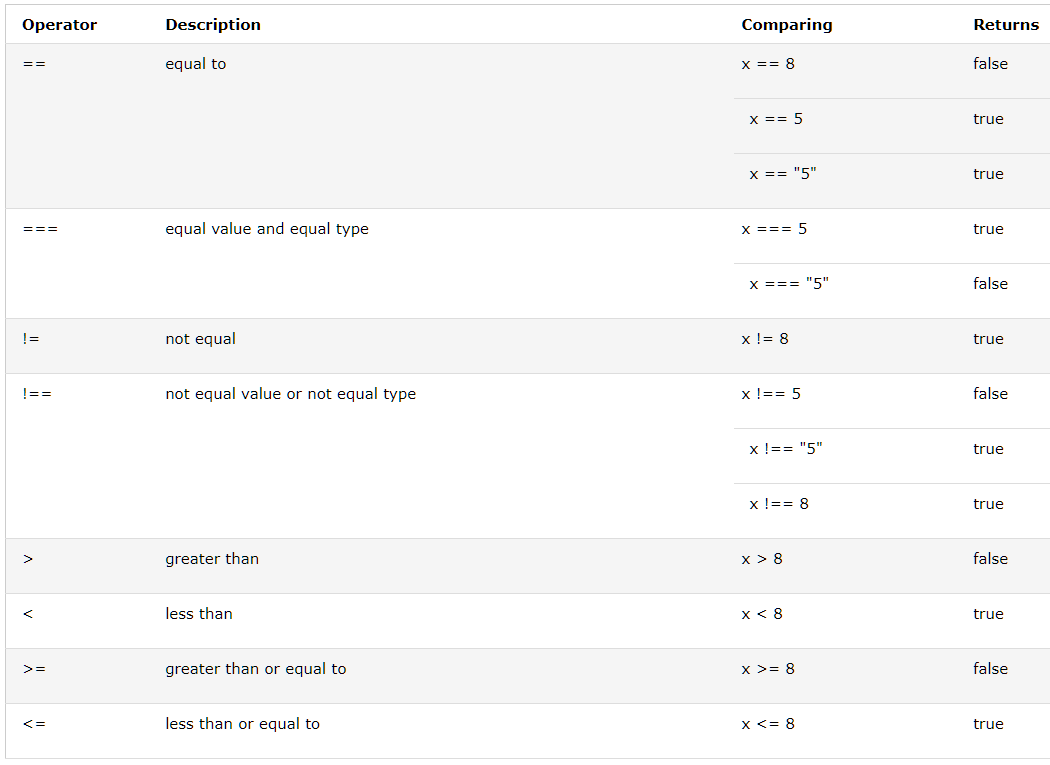1050x765 pixels.
Task: Click 'not equal value or not equal type' text
Action: coord(291,394)
